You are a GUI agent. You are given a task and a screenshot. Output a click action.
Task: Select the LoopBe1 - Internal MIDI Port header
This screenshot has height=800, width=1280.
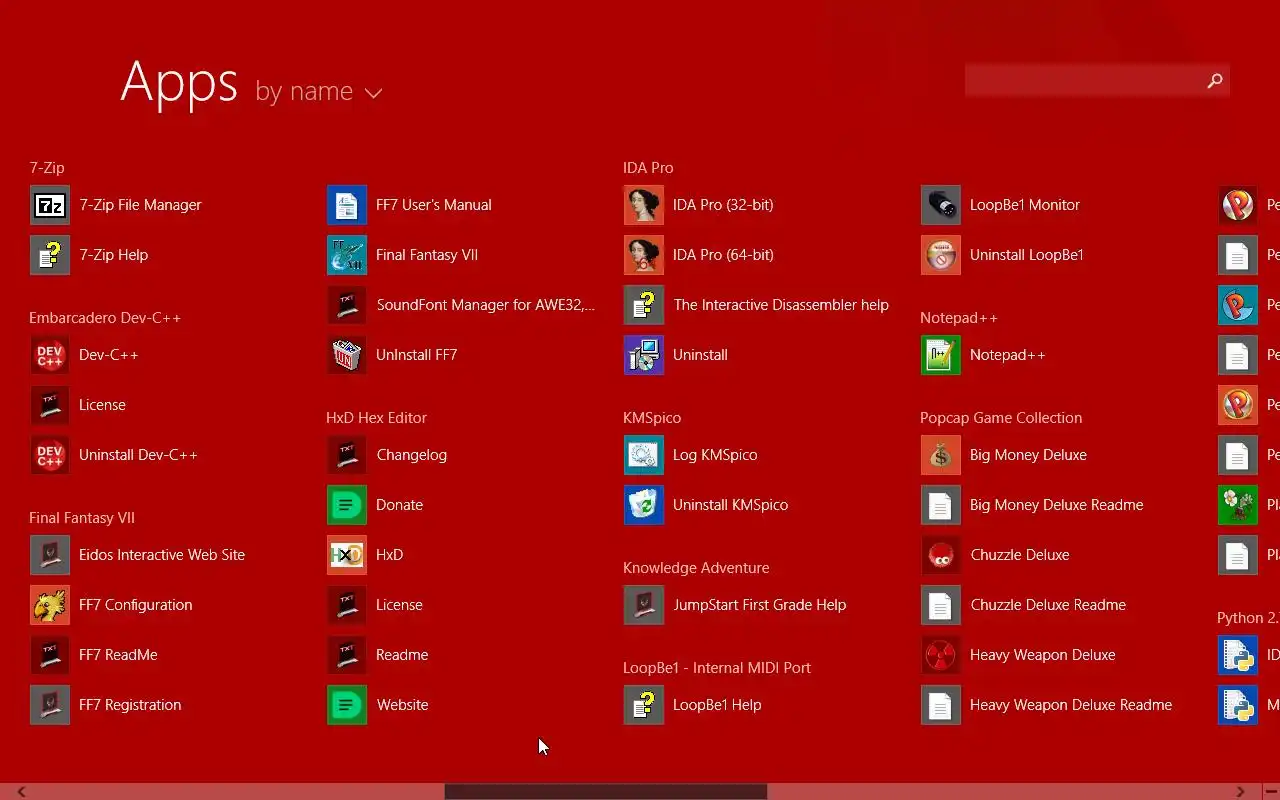click(717, 668)
